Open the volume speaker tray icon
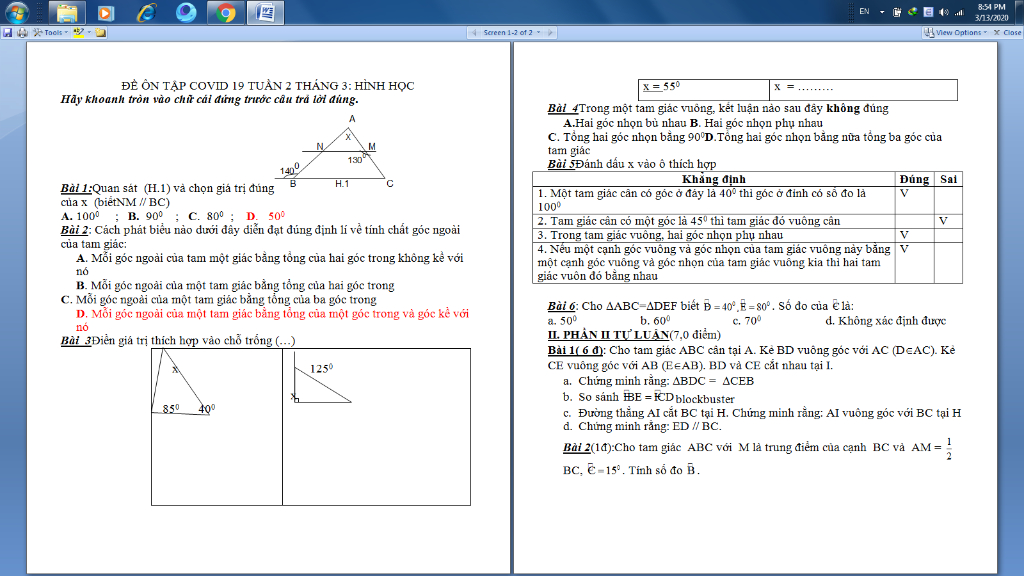This screenshot has height=576, width=1024. pos(944,12)
